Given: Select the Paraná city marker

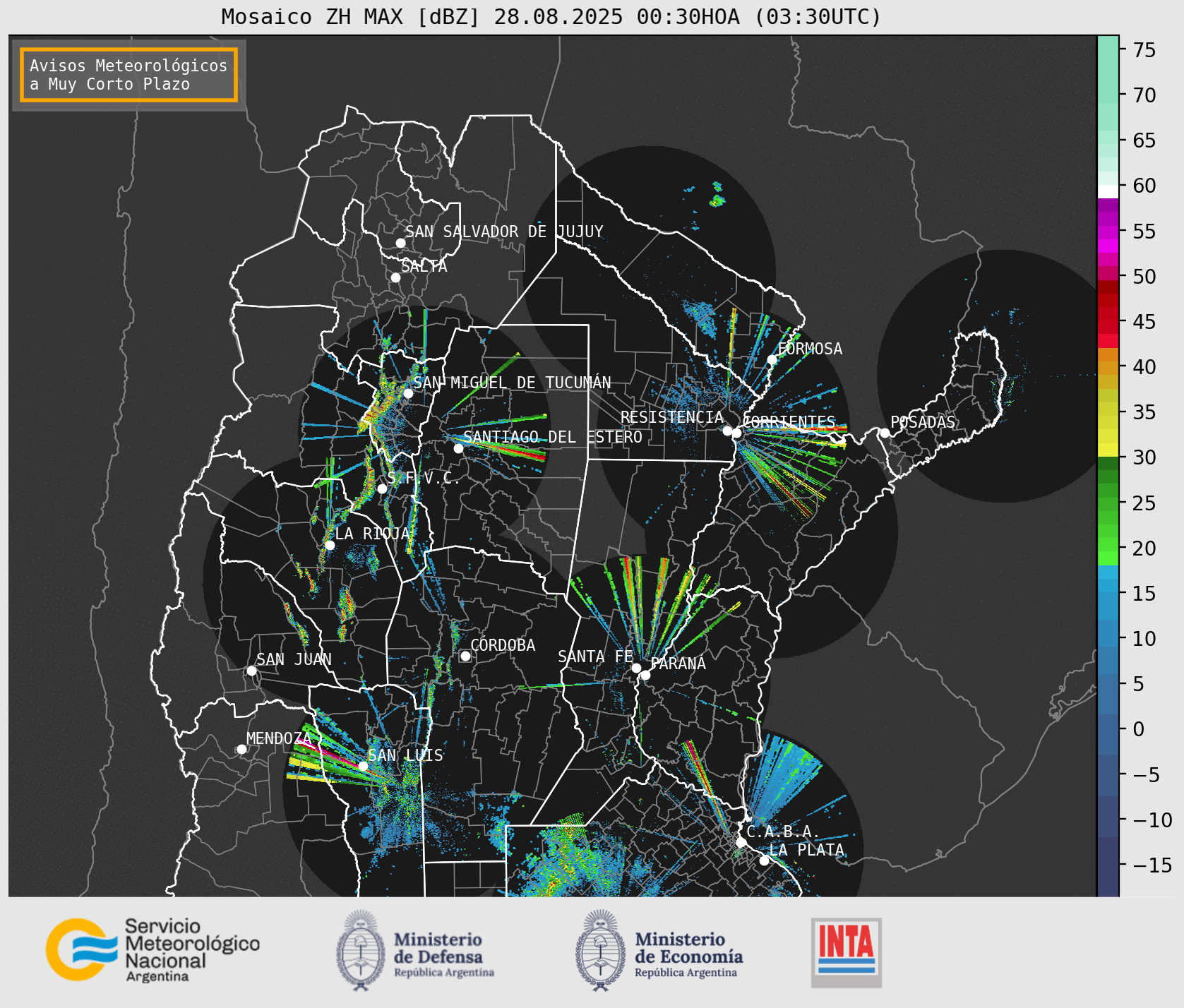Looking at the screenshot, I should point(645,675).
